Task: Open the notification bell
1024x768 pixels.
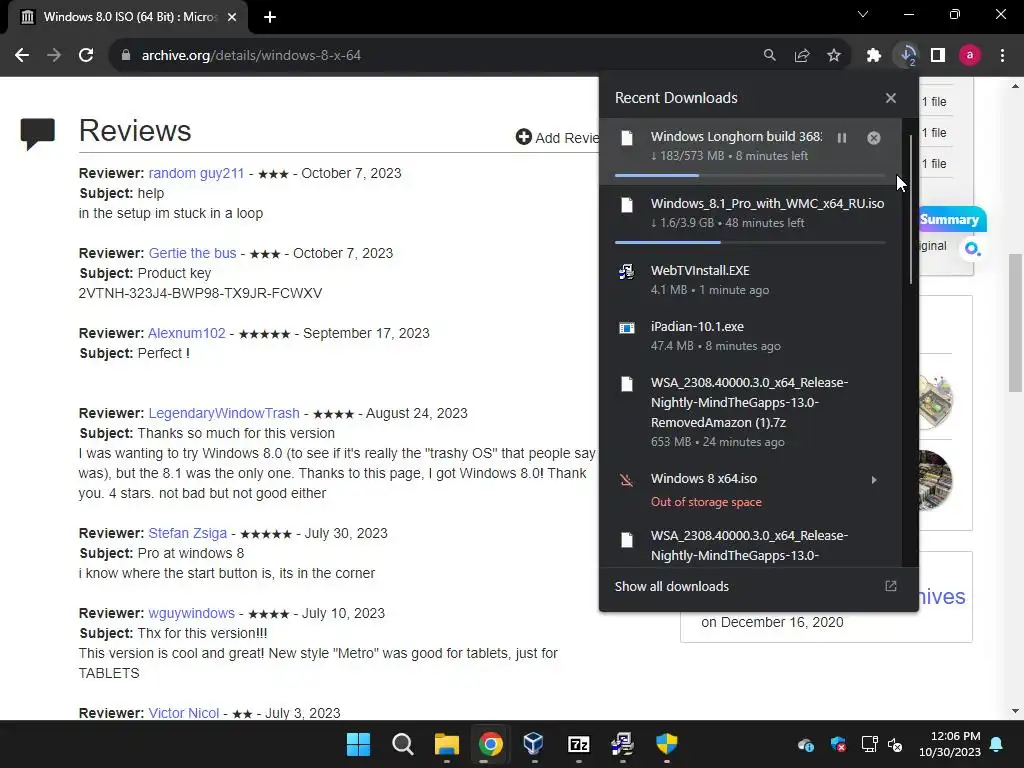Action: [997, 744]
